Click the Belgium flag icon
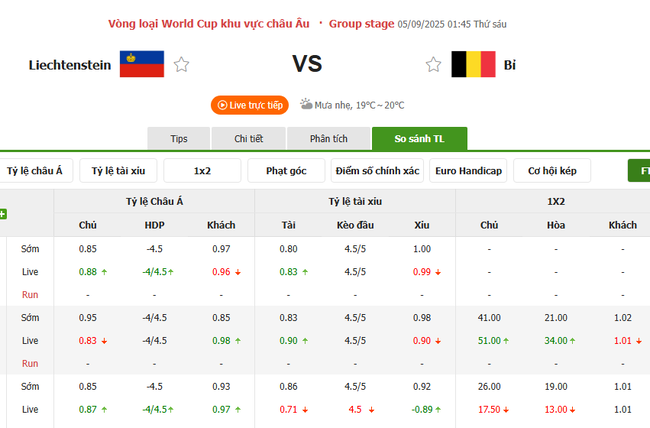The image size is (650, 428). [x=473, y=65]
